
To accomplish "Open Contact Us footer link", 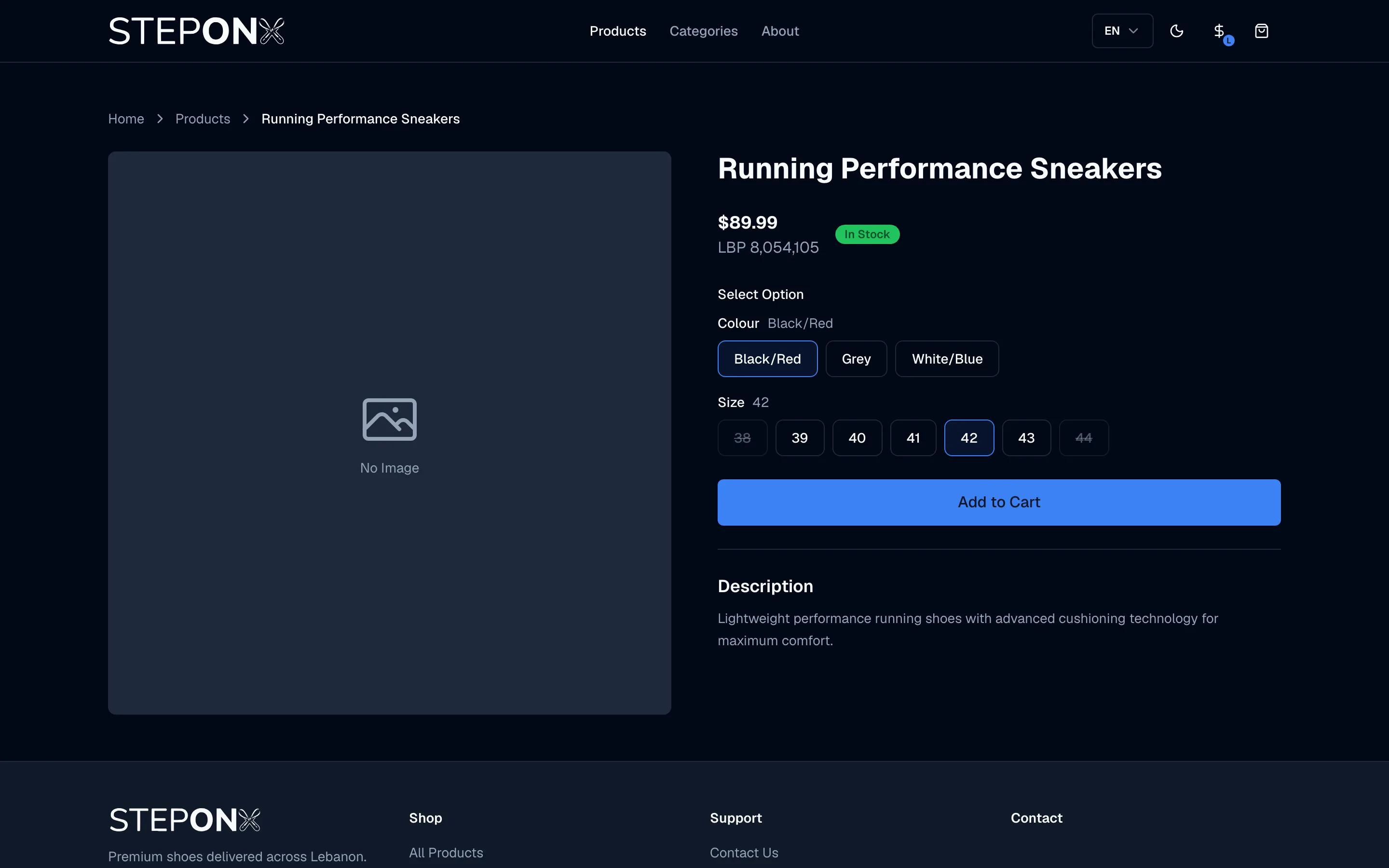I will [x=744, y=853].
